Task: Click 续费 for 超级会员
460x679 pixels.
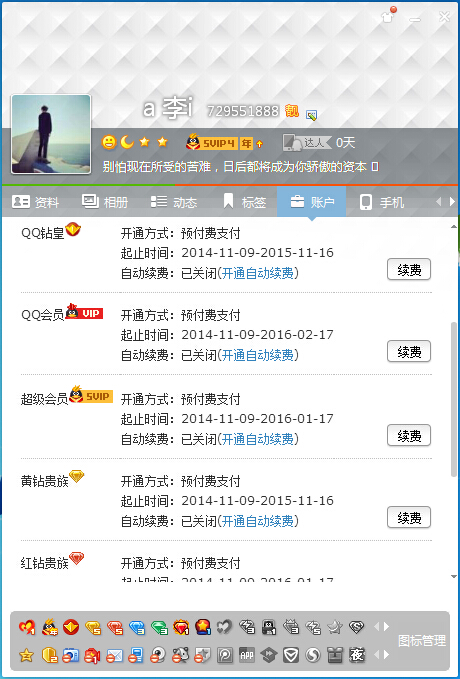Action: [409, 435]
